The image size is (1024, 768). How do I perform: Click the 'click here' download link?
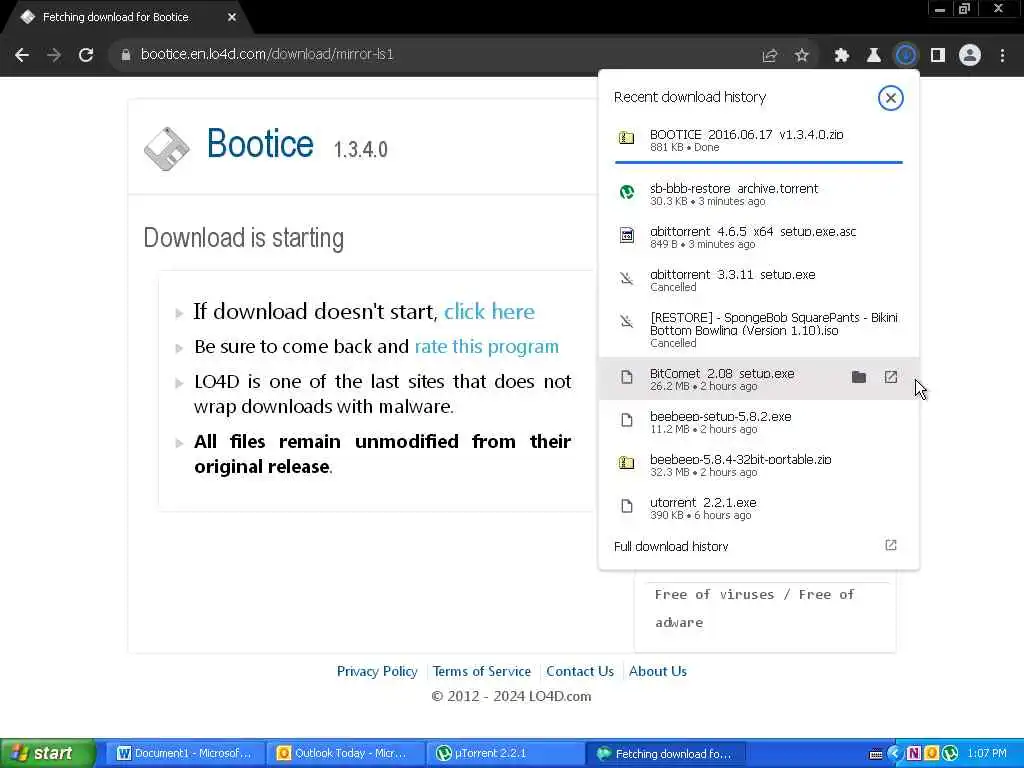[489, 312]
